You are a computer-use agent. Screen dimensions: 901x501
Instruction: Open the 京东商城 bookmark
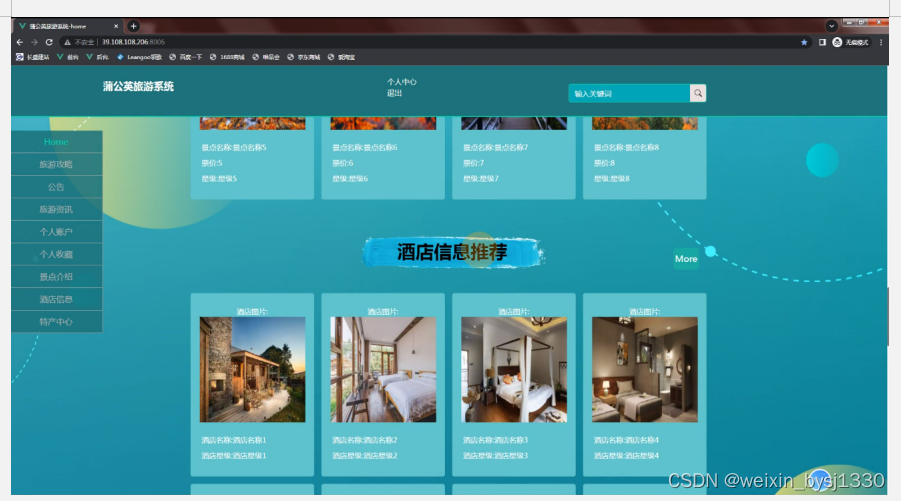[x=303, y=57]
